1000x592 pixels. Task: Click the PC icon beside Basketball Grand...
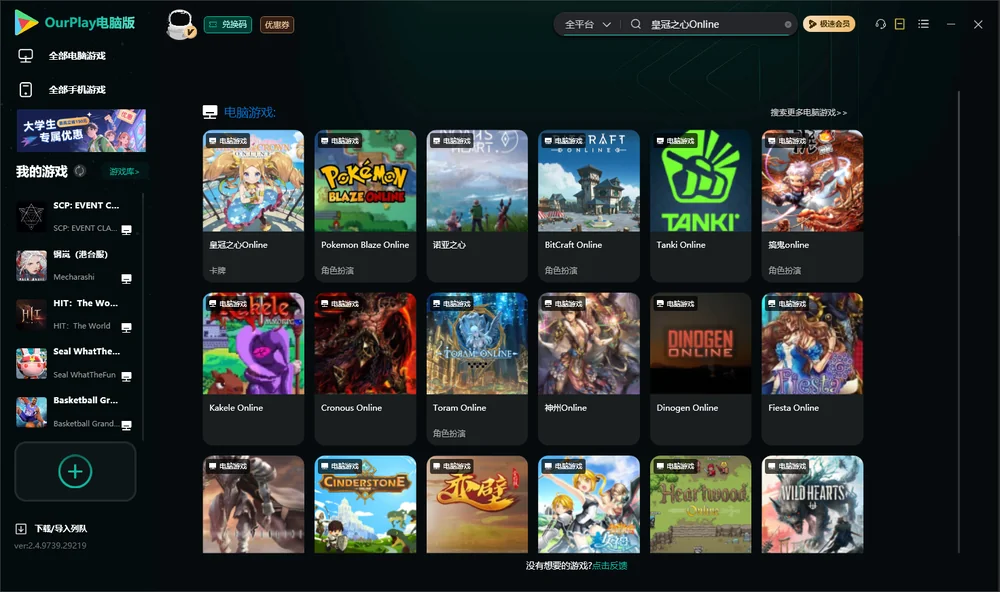[126, 426]
